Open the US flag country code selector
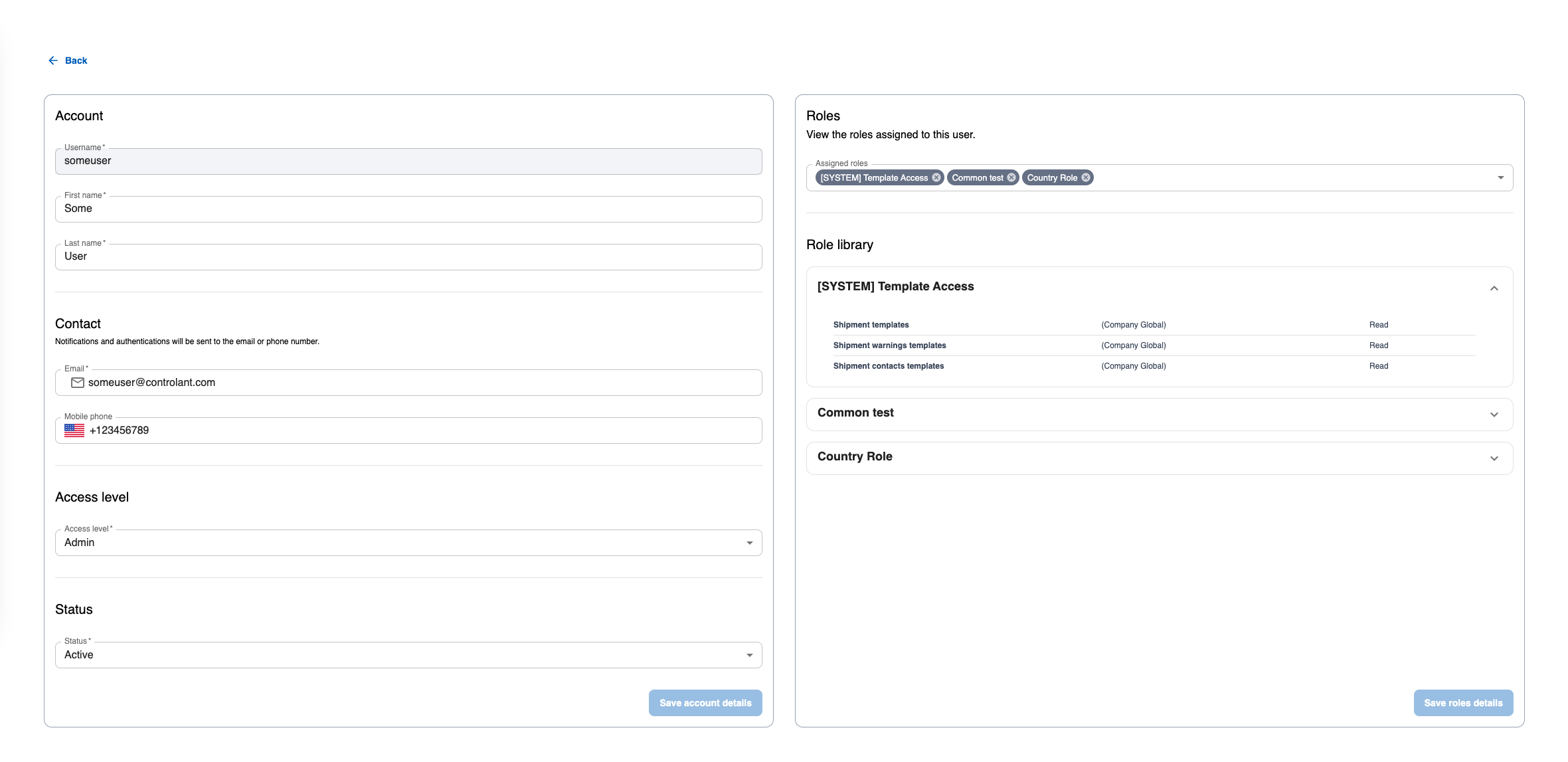 tap(74, 430)
